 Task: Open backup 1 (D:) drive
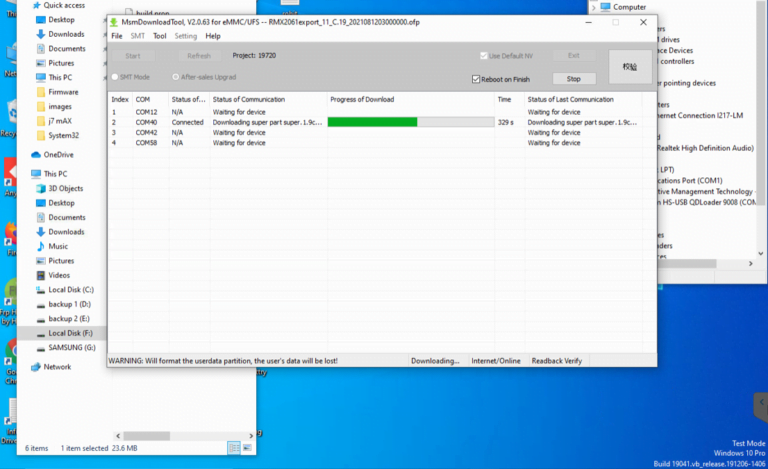70,304
